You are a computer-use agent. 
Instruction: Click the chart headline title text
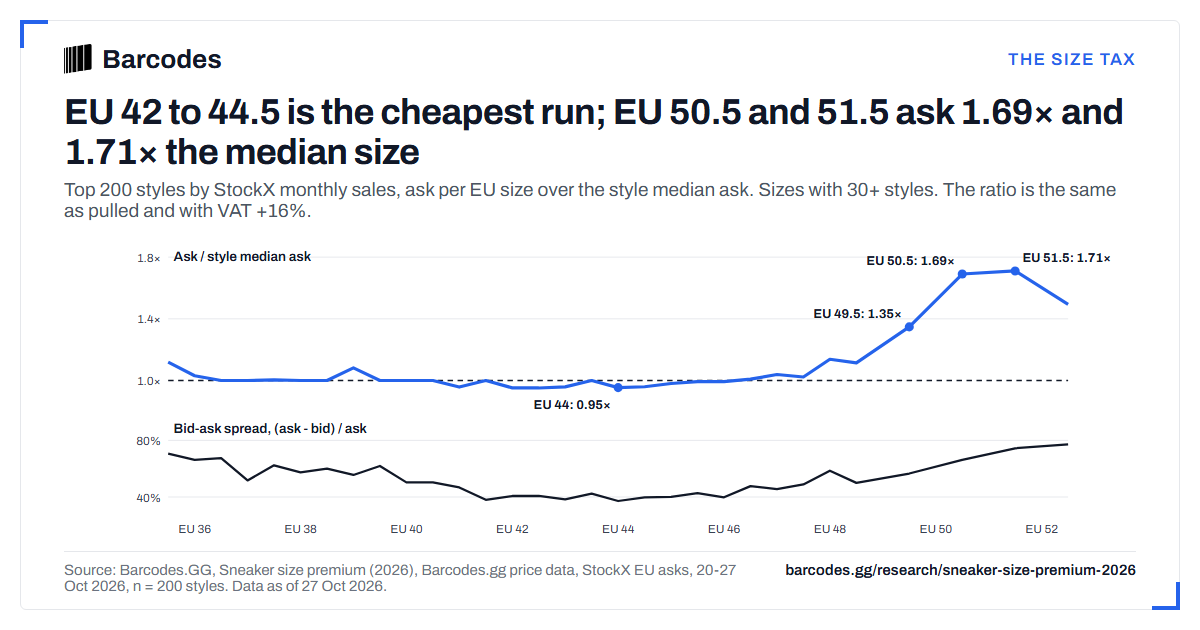[594, 131]
